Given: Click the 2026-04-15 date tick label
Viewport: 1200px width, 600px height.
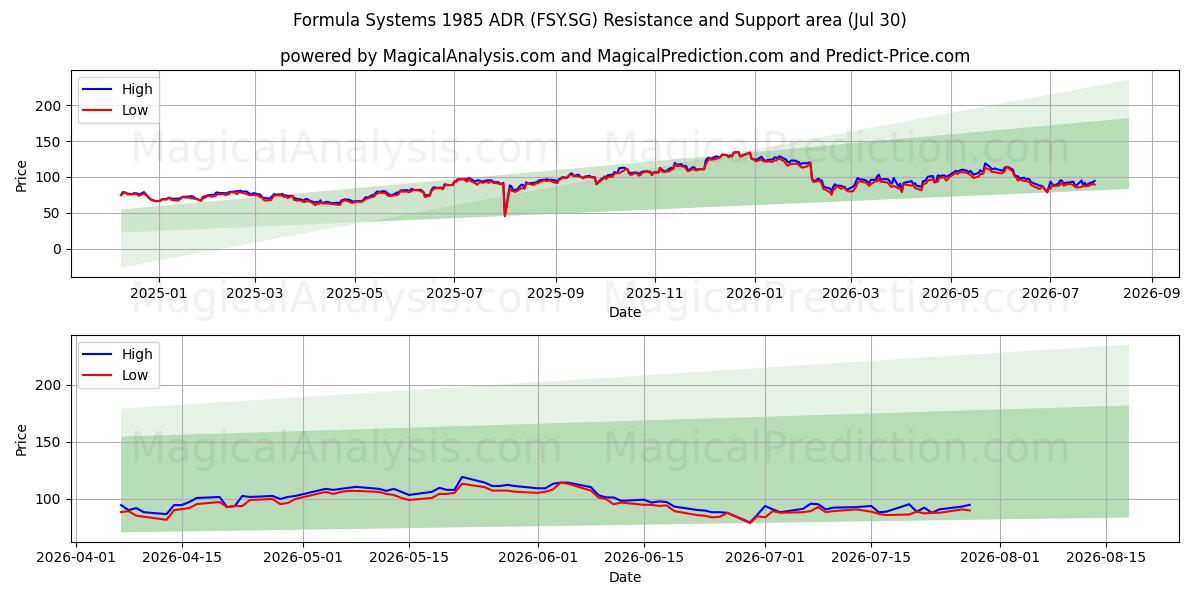Looking at the screenshot, I should point(182,557).
